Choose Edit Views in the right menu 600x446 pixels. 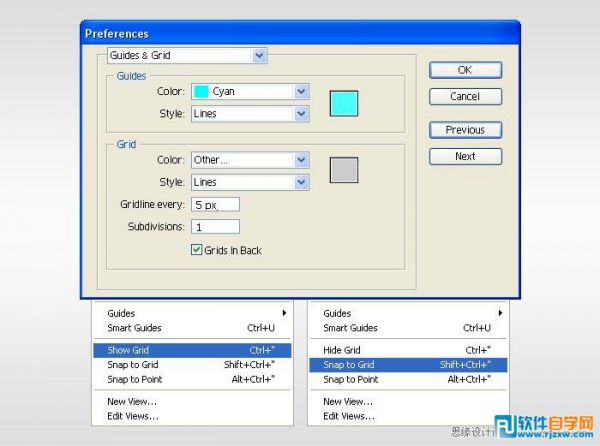[x=408, y=416]
